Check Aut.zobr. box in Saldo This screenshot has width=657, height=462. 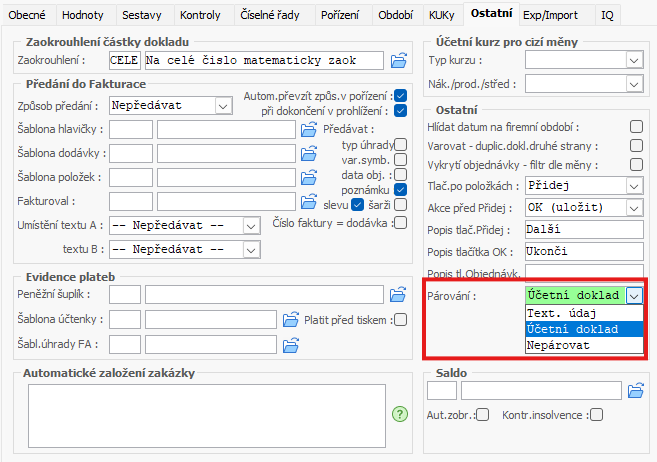click(483, 415)
